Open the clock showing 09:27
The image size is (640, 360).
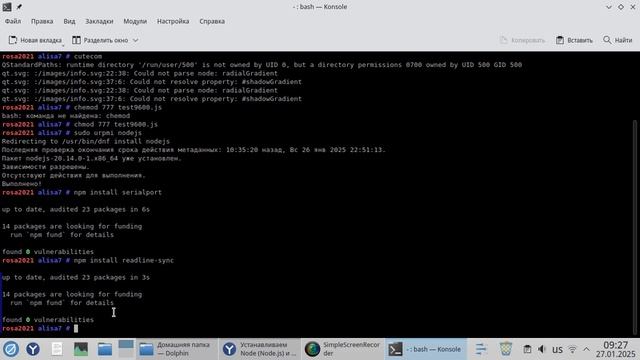point(615,349)
